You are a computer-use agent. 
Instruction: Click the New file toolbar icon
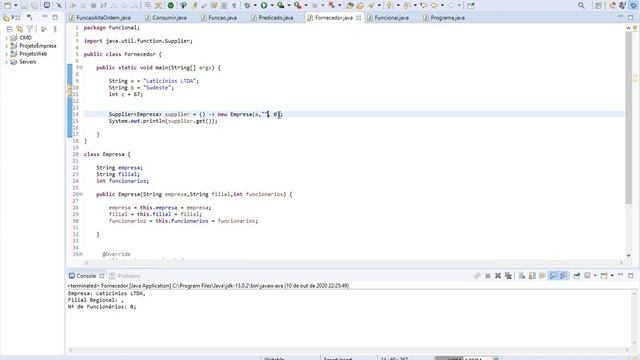pyautogui.click(x=7, y=5)
